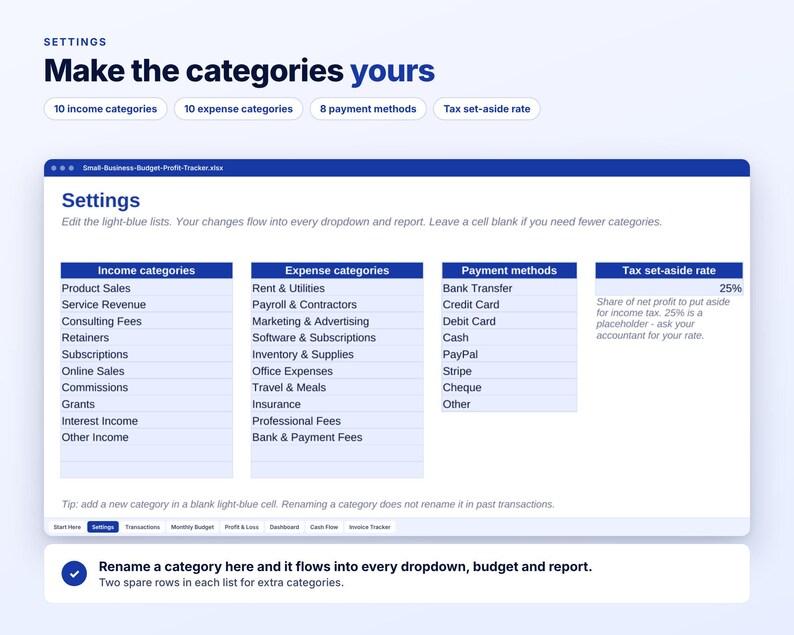
Task: Open the Invoice Tracker tab
Action: (x=370, y=527)
